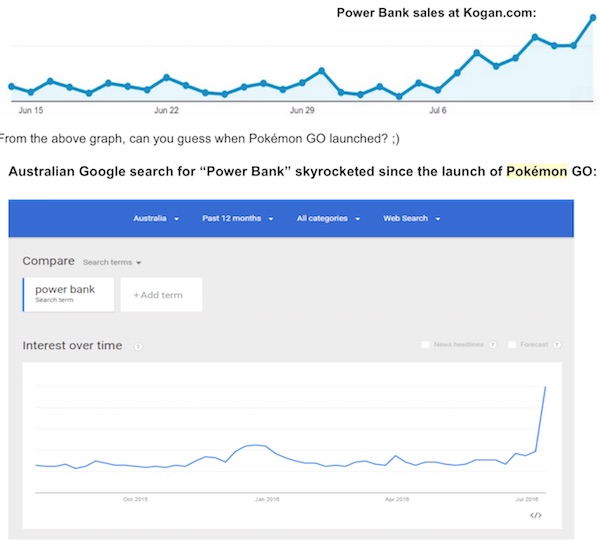600x541 pixels.
Task: Tick the Forecast checkbox
Action: tap(512, 345)
